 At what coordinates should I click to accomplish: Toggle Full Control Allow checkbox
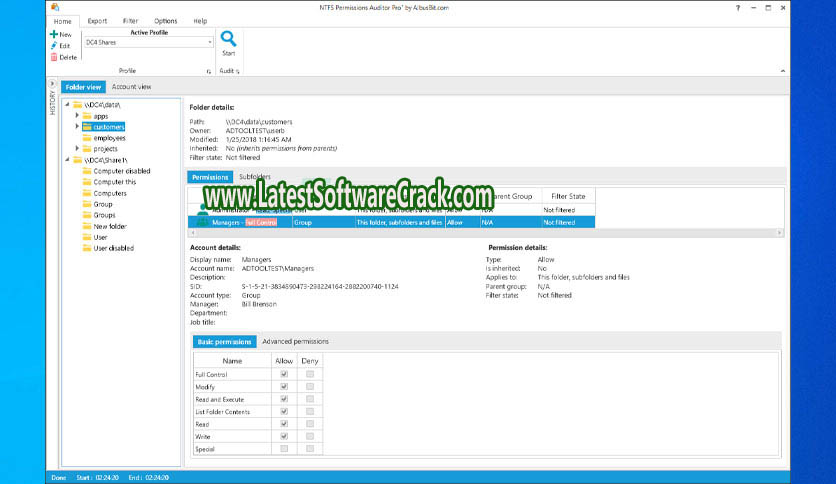(x=284, y=374)
